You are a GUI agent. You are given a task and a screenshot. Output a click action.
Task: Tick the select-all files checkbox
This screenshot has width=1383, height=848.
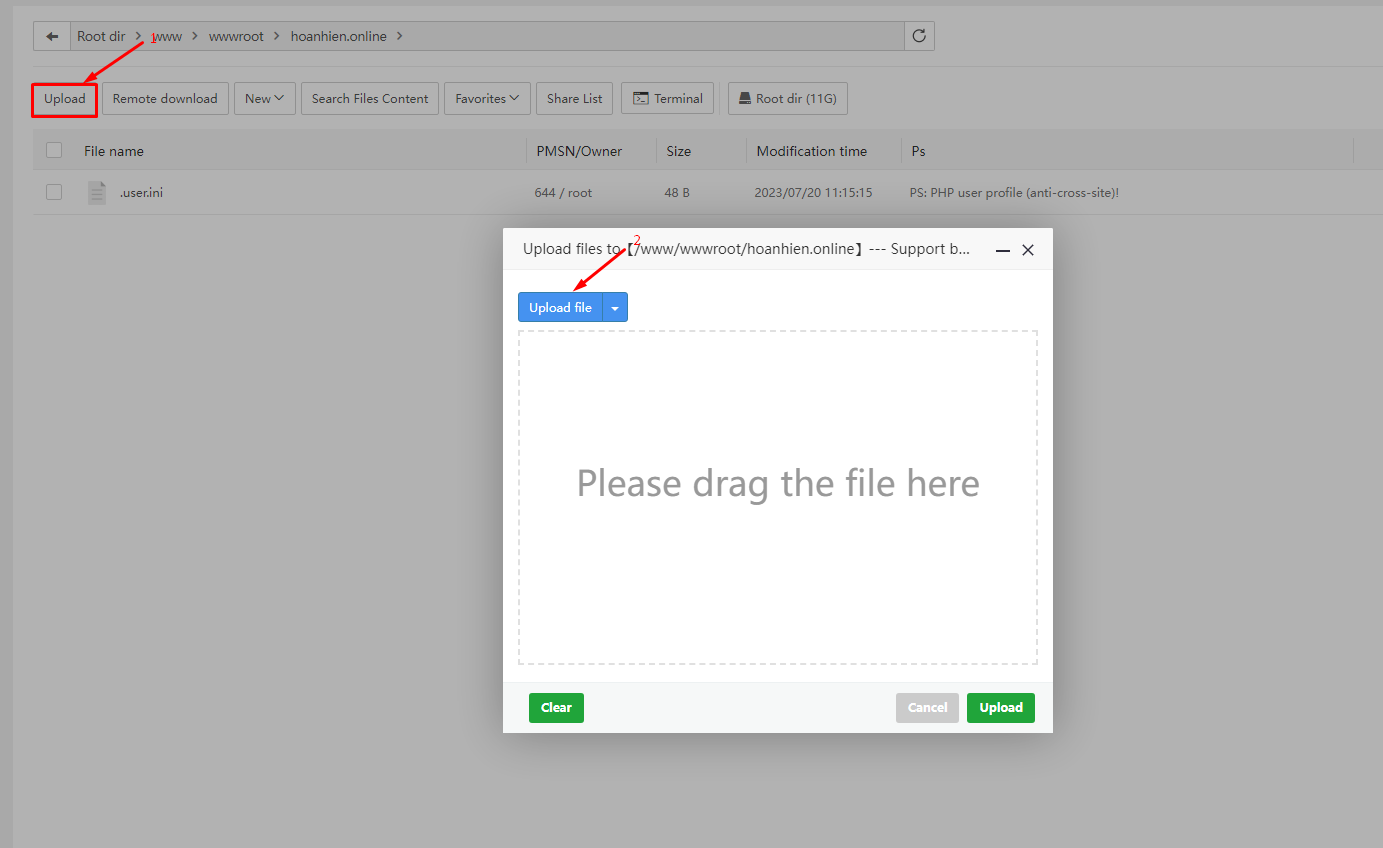tap(54, 150)
